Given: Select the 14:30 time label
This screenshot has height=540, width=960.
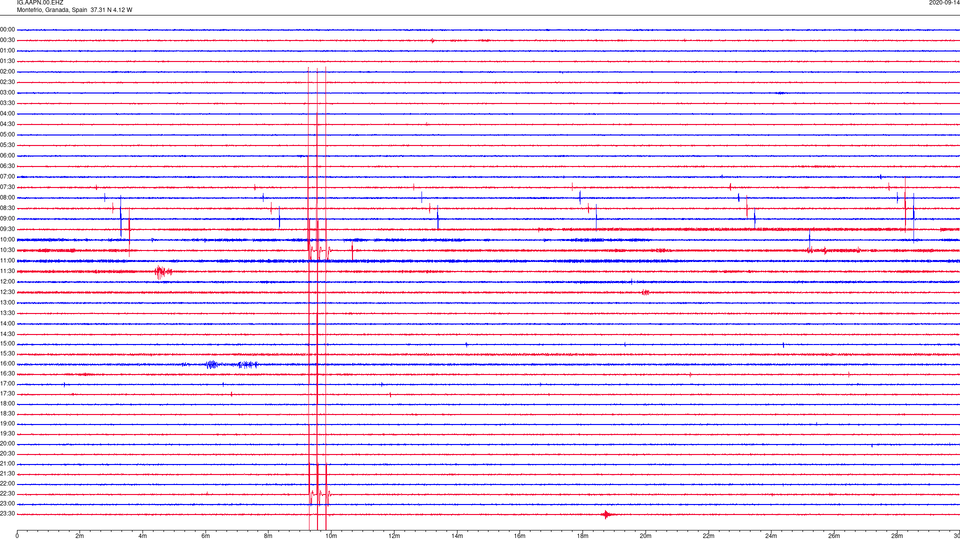Looking at the screenshot, I should click(7, 334).
